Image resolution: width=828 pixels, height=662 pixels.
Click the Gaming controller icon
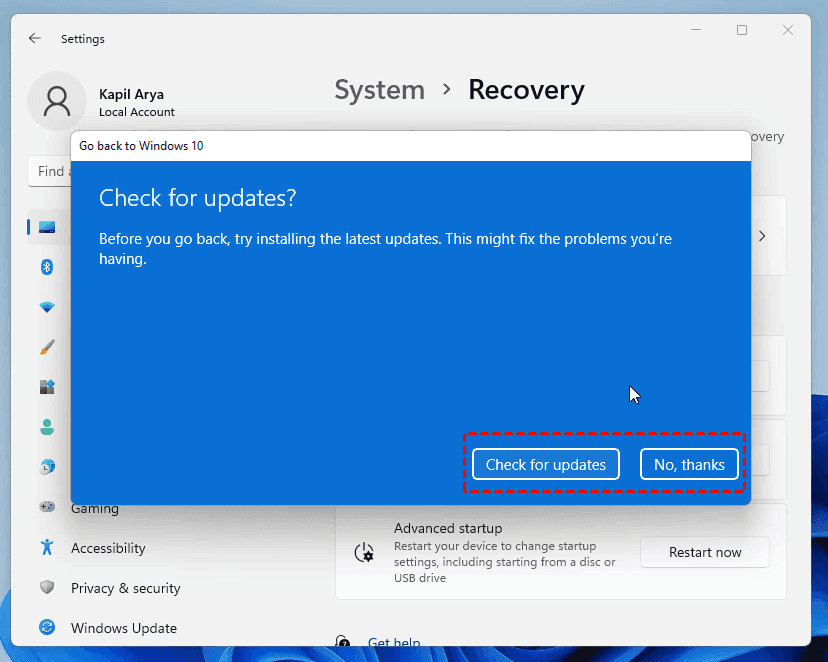47,507
